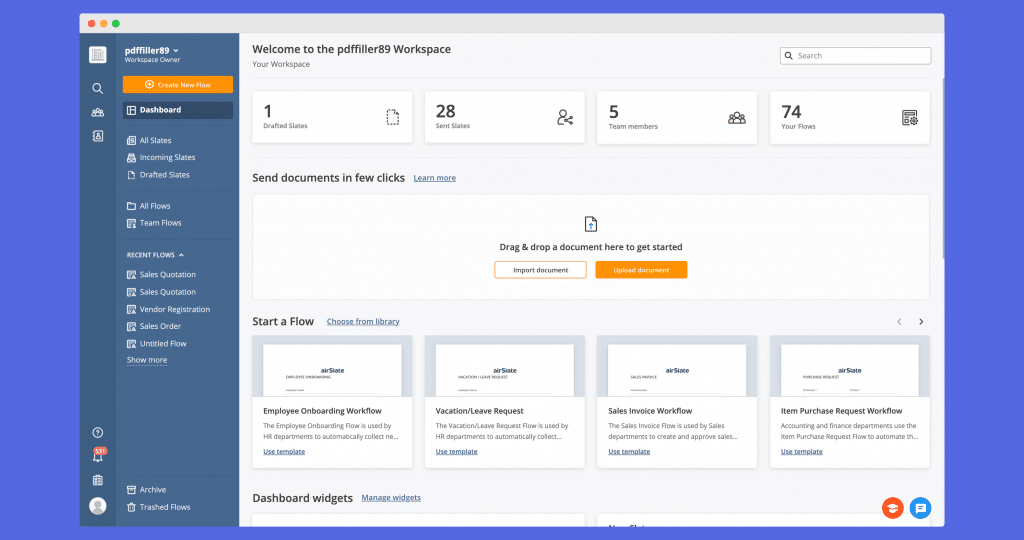Click the magnifier icon in Search field
This screenshot has height=540, width=1024.
click(x=788, y=56)
